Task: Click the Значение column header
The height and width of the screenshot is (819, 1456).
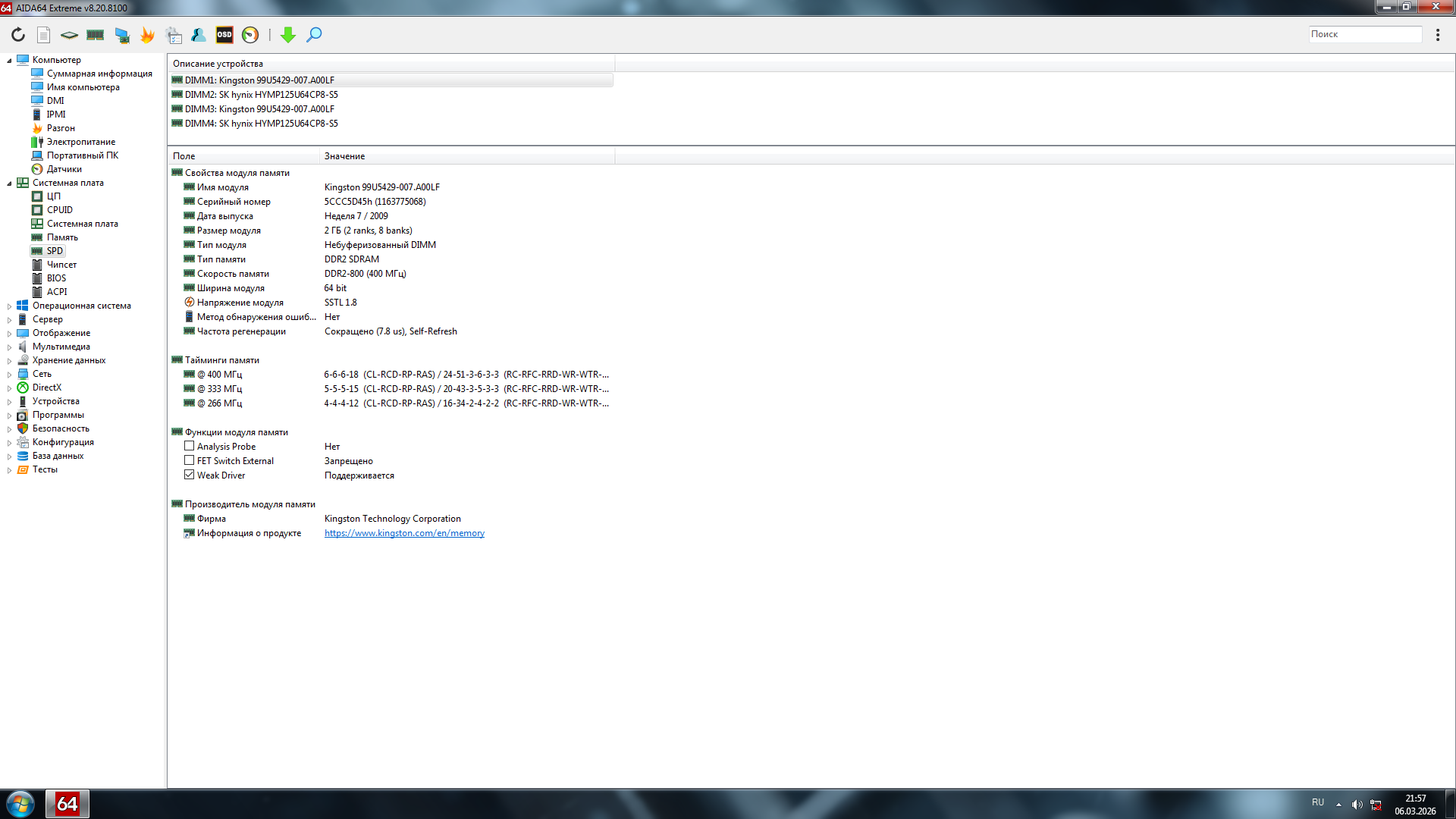Action: coord(345,156)
